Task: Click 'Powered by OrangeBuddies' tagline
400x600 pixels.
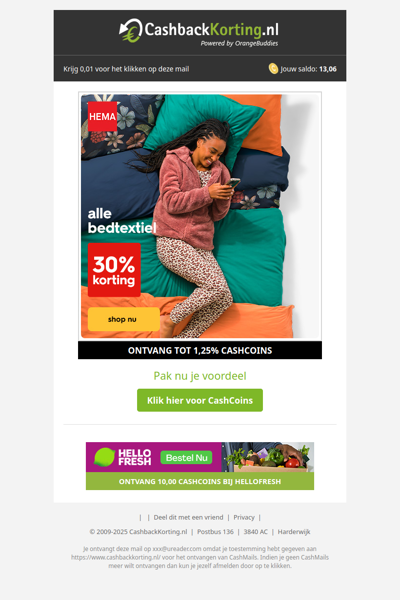Action: click(x=239, y=43)
